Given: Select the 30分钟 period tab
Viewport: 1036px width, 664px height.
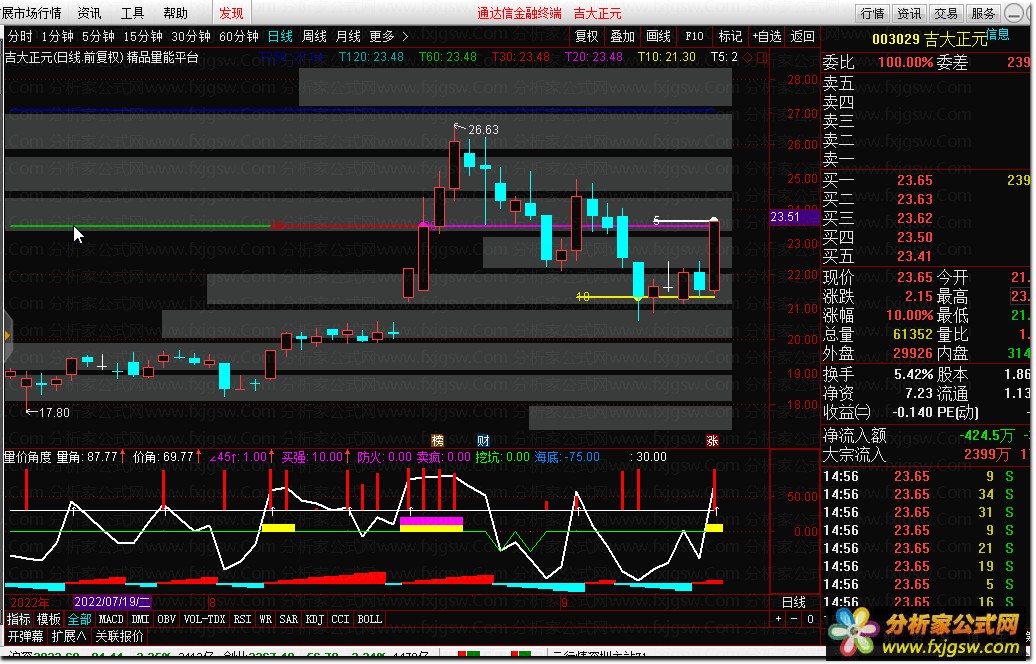Looking at the screenshot, I should [x=191, y=36].
